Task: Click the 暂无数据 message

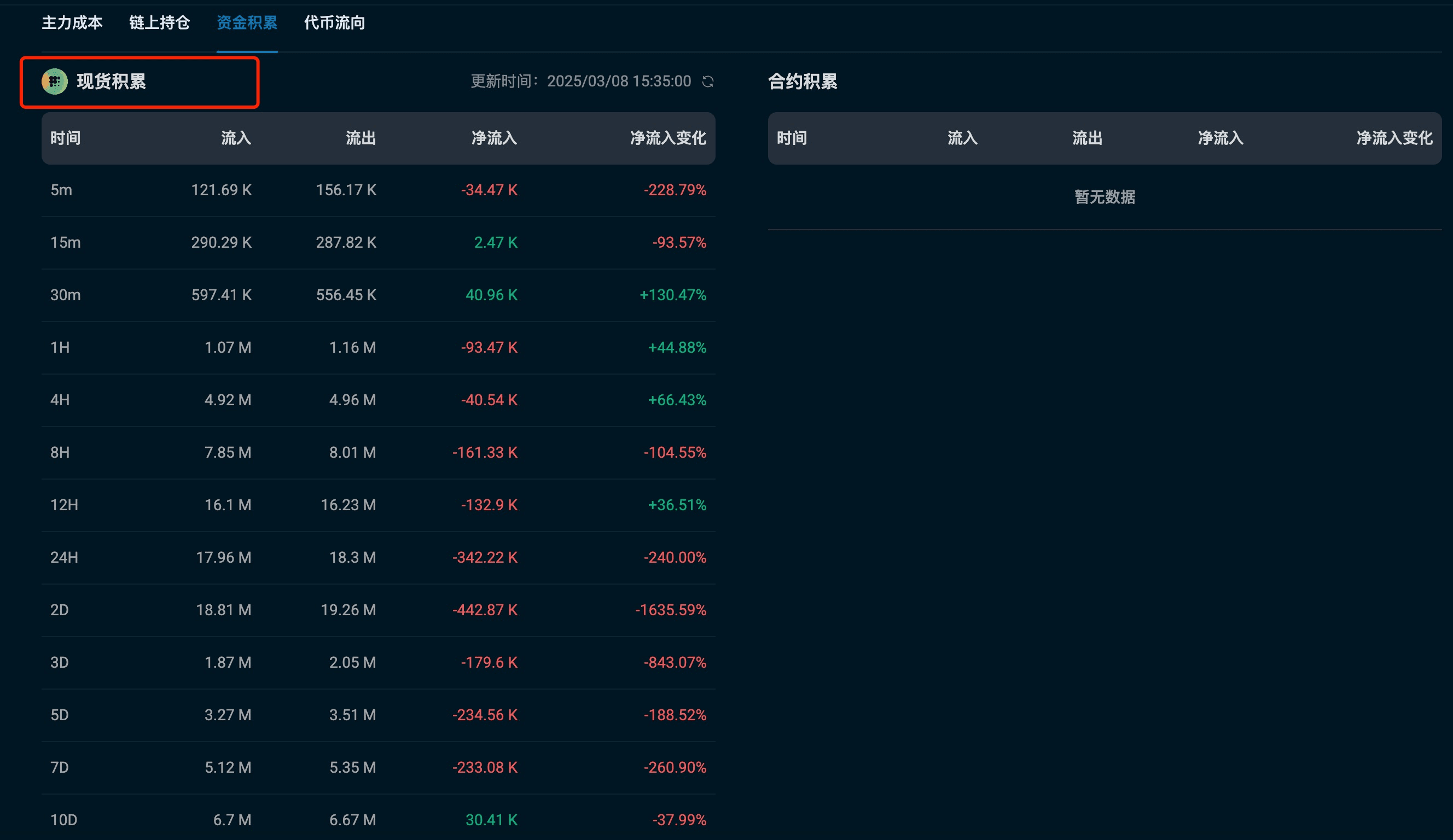Action: coord(1105,197)
